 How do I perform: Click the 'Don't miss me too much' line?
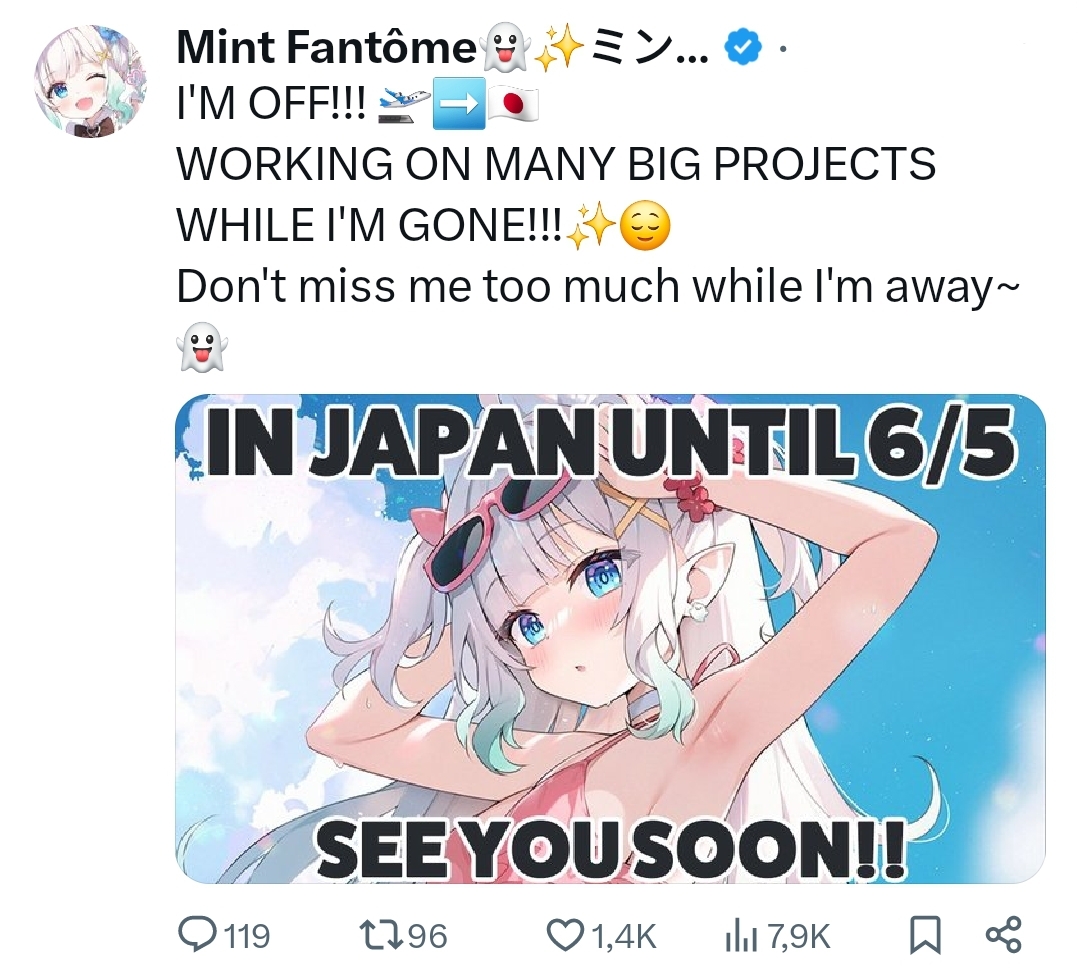click(x=595, y=286)
